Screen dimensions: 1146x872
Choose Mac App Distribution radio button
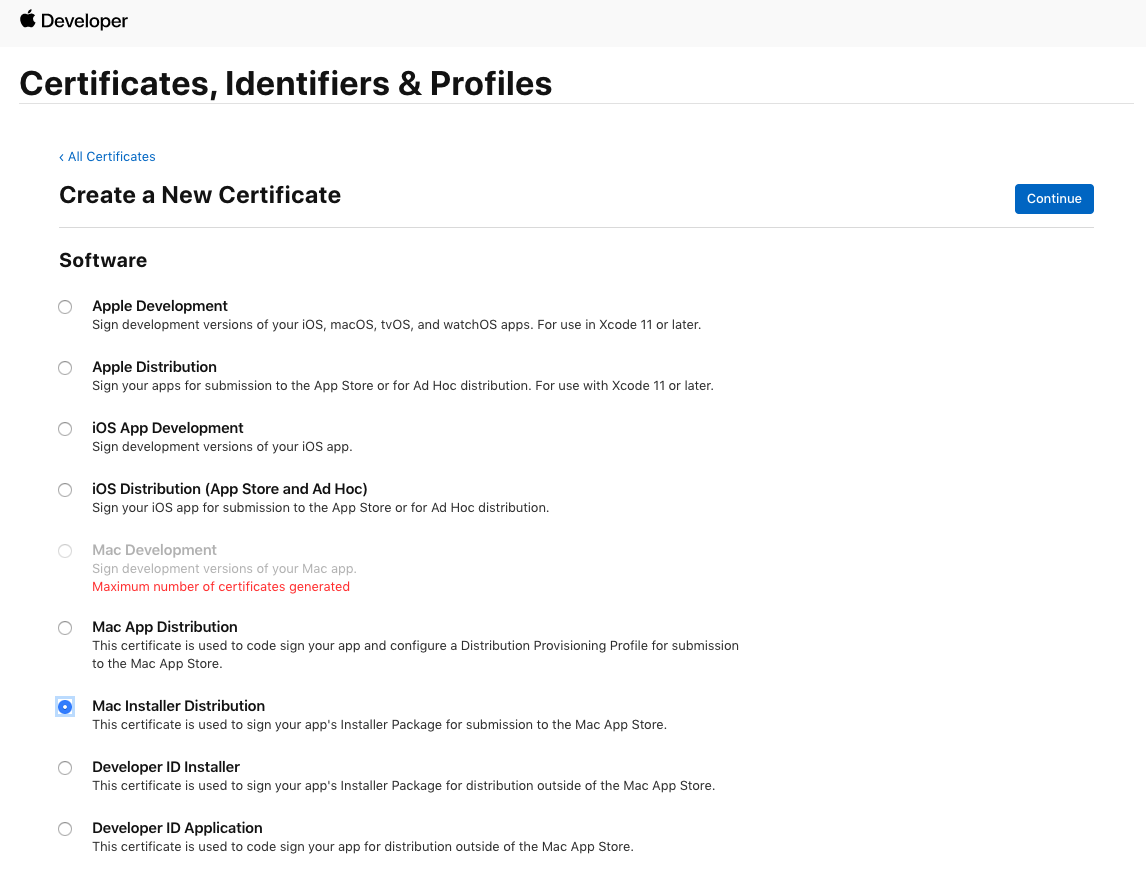click(x=65, y=628)
